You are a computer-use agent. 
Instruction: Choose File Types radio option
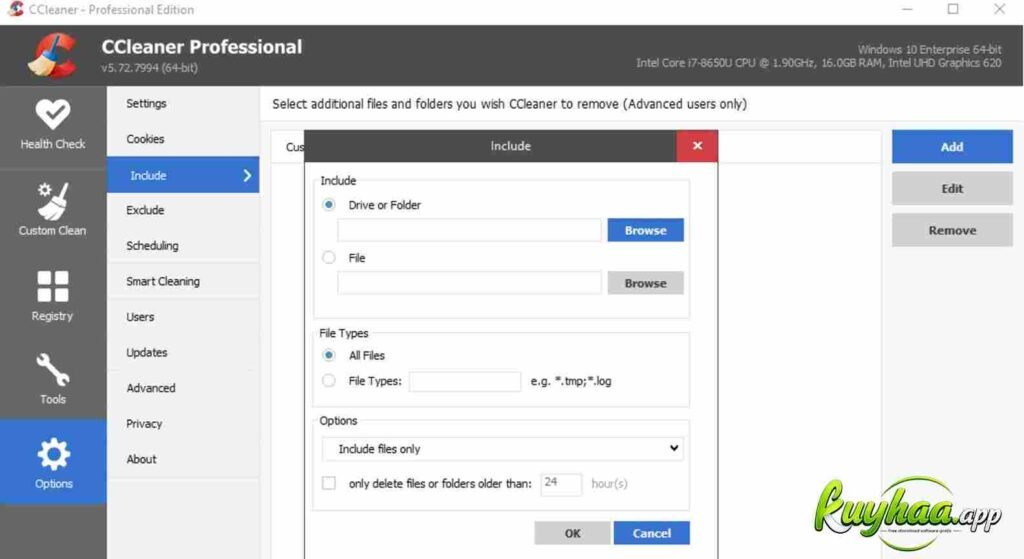pyautogui.click(x=328, y=380)
